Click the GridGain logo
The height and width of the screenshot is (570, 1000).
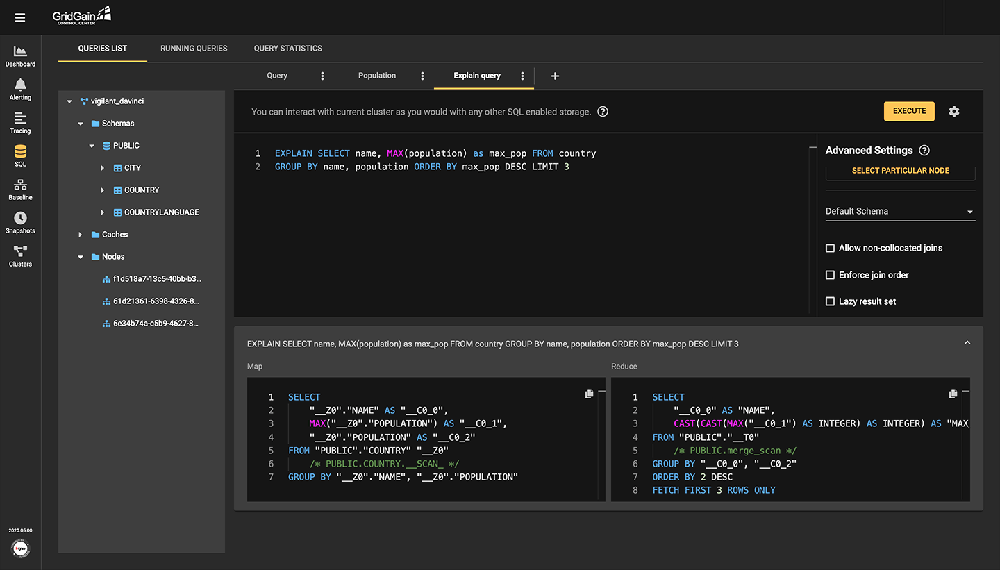tap(82, 15)
